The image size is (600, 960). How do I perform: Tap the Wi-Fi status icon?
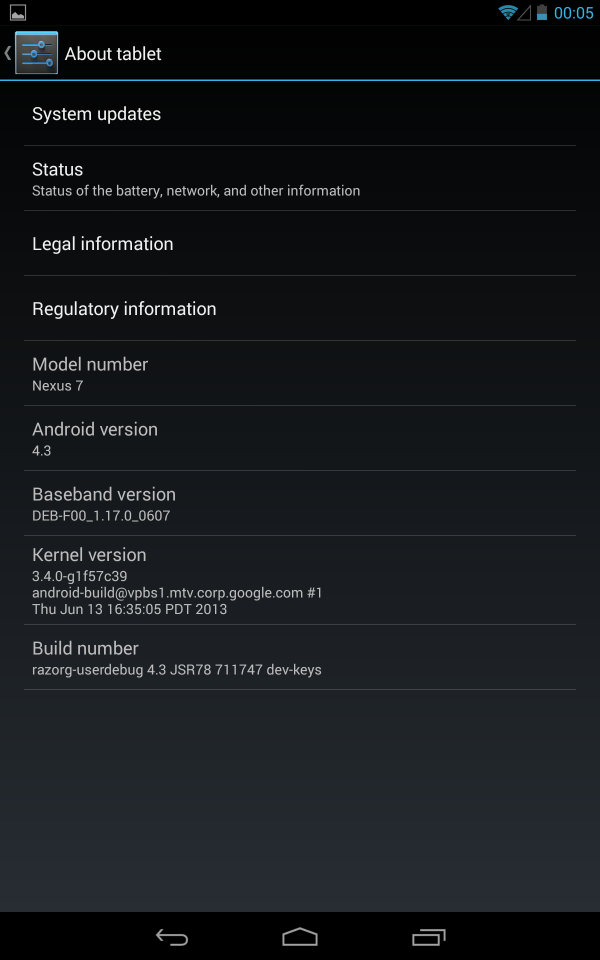tap(508, 12)
